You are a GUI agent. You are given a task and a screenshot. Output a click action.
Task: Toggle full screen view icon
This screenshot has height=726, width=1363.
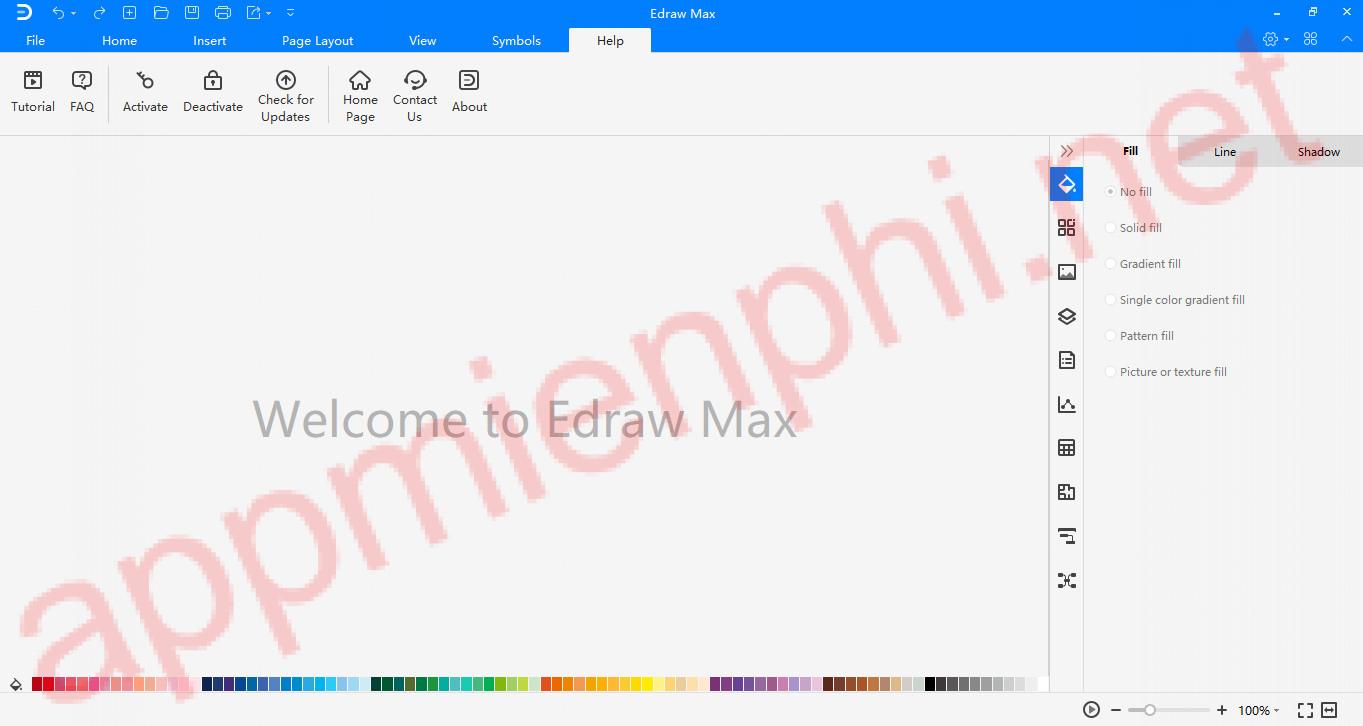1305,710
